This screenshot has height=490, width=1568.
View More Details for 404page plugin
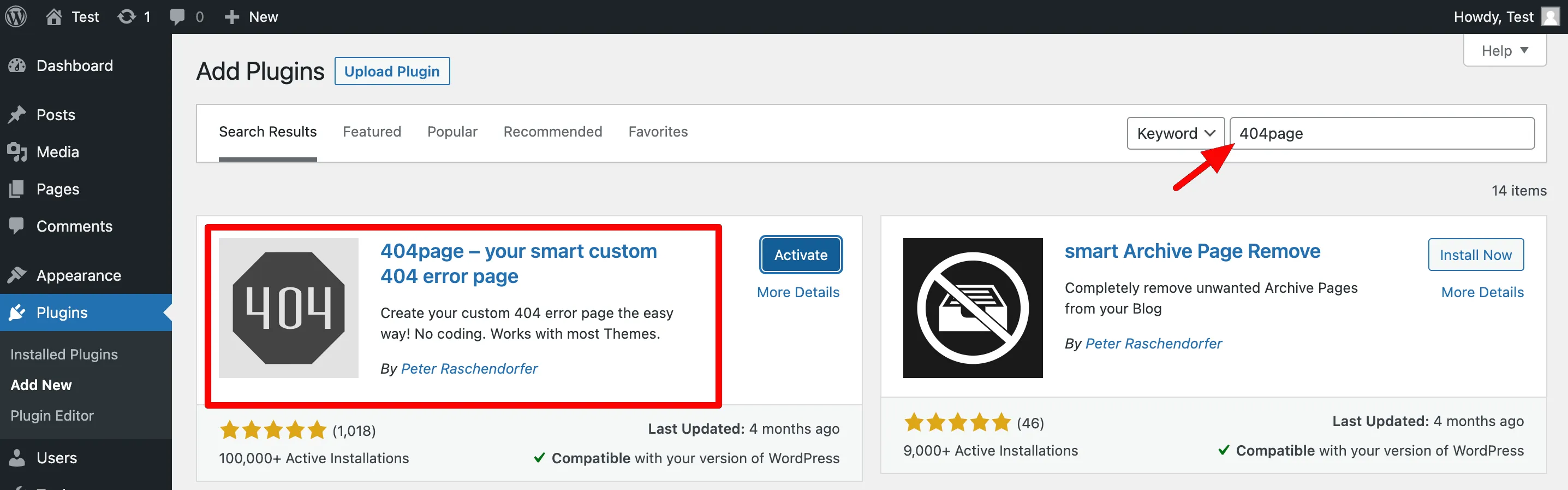[798, 293]
